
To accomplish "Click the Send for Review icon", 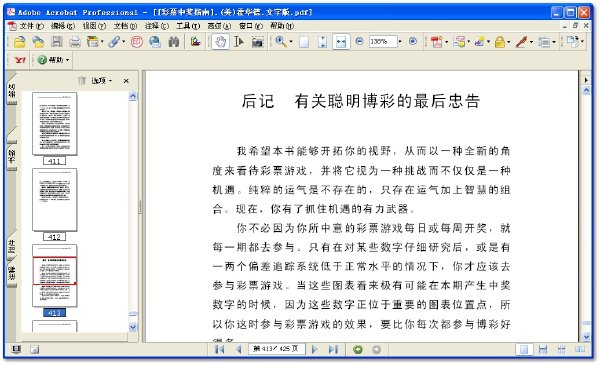I will (x=479, y=42).
